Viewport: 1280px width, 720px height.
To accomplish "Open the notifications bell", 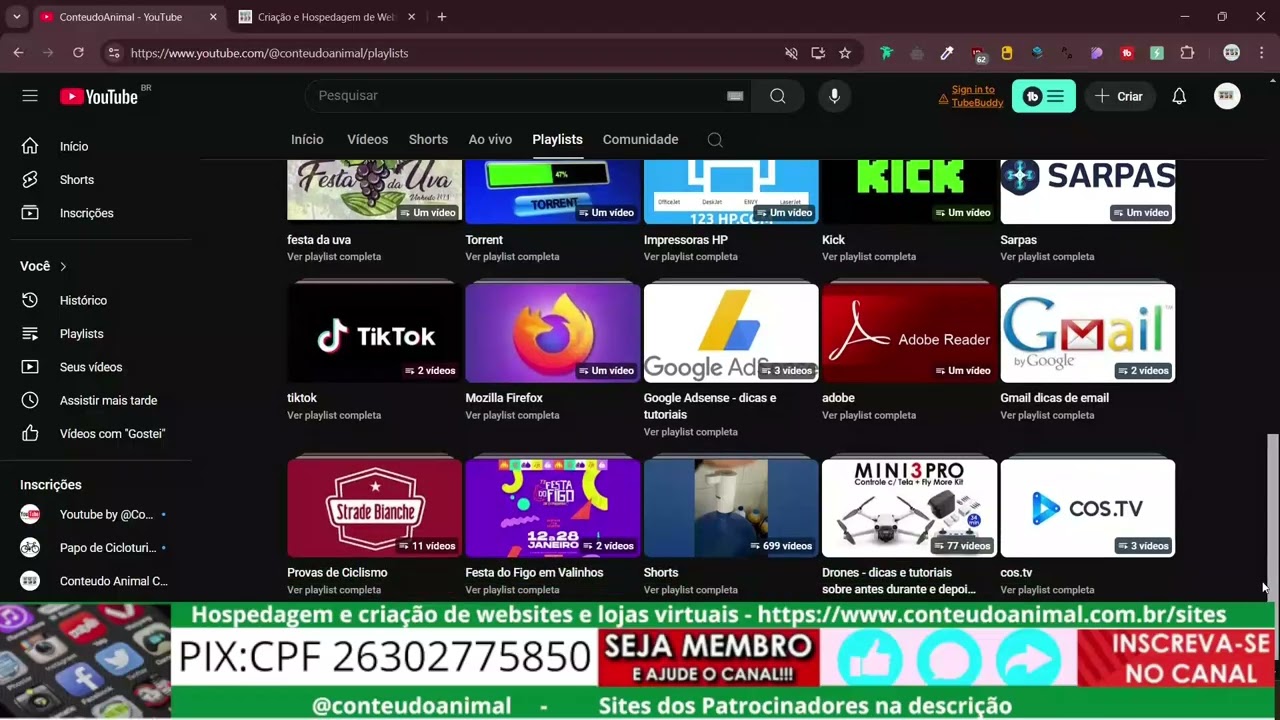I will (x=1179, y=96).
